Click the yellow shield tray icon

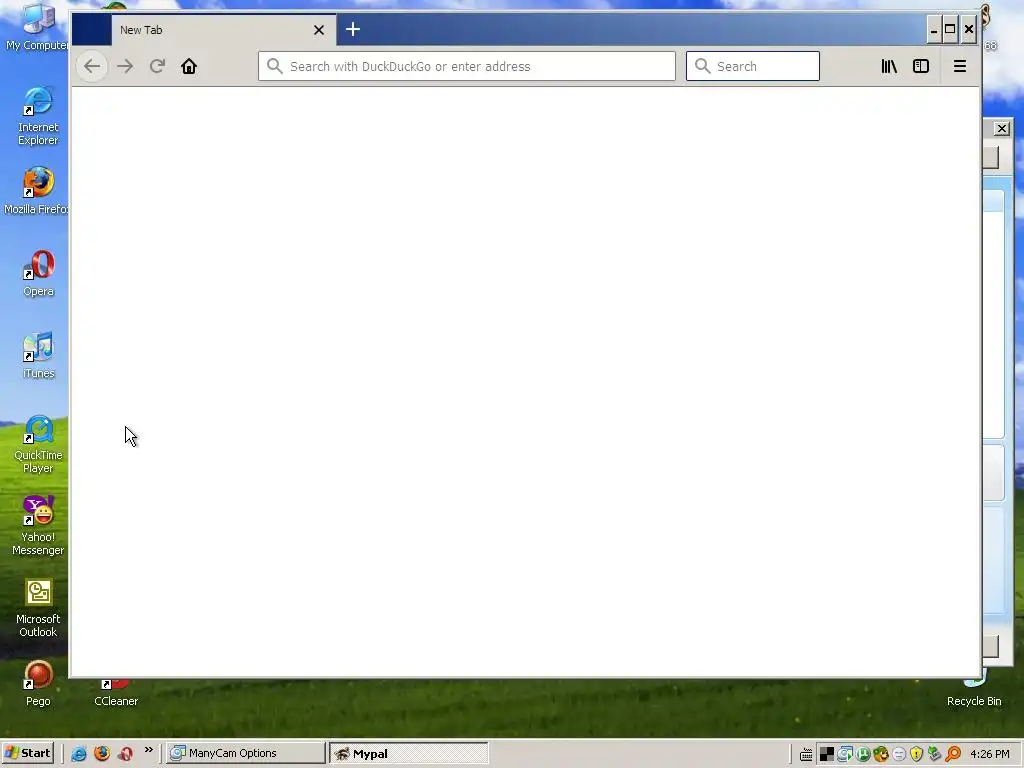[916, 754]
